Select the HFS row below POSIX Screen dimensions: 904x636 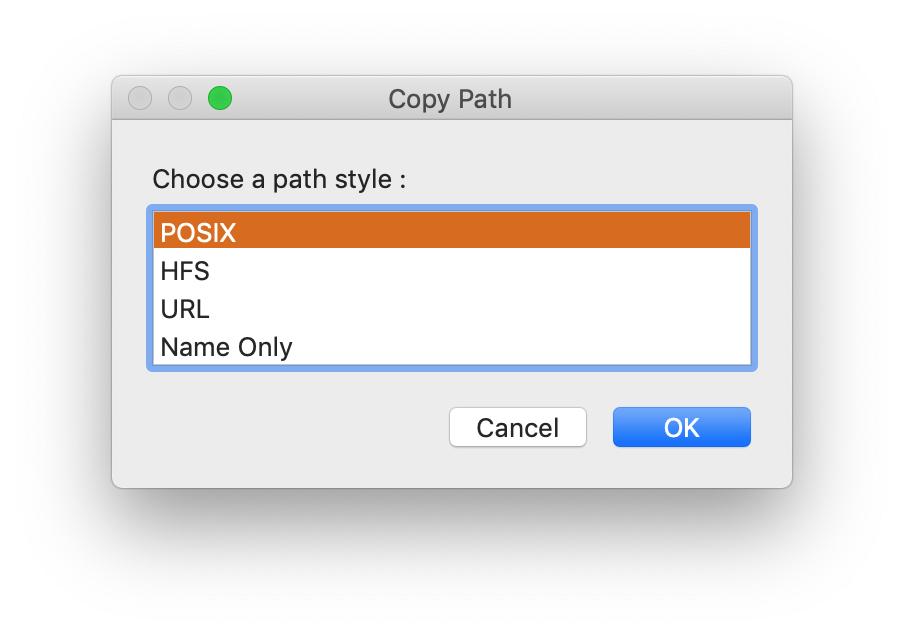click(450, 271)
